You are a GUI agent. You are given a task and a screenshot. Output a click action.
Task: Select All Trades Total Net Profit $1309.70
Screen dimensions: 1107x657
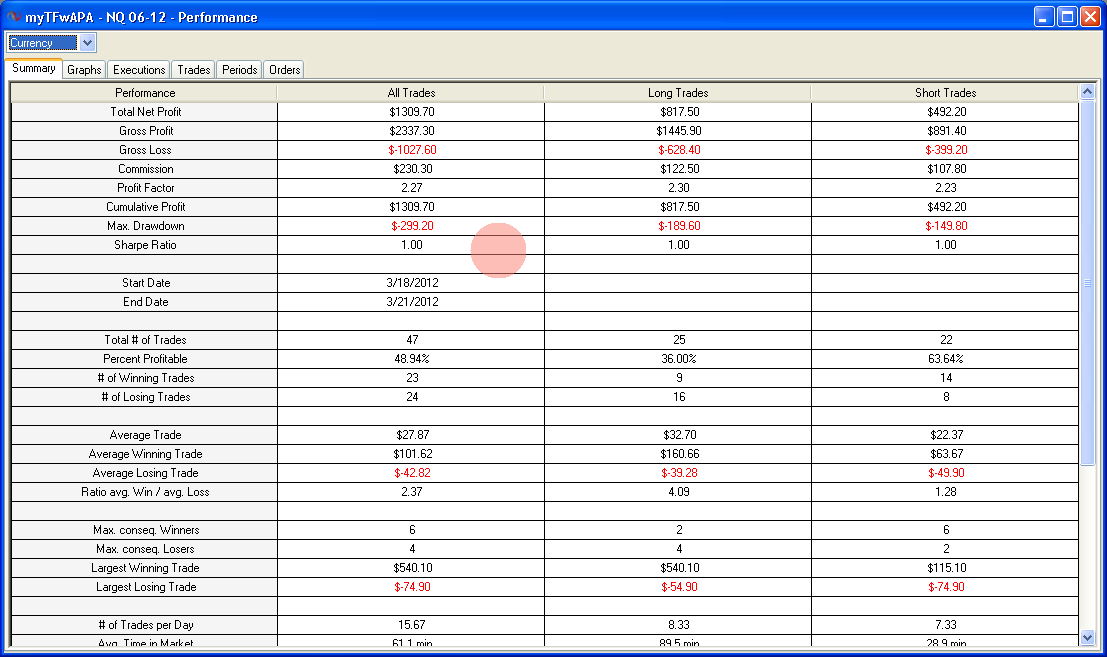point(412,111)
